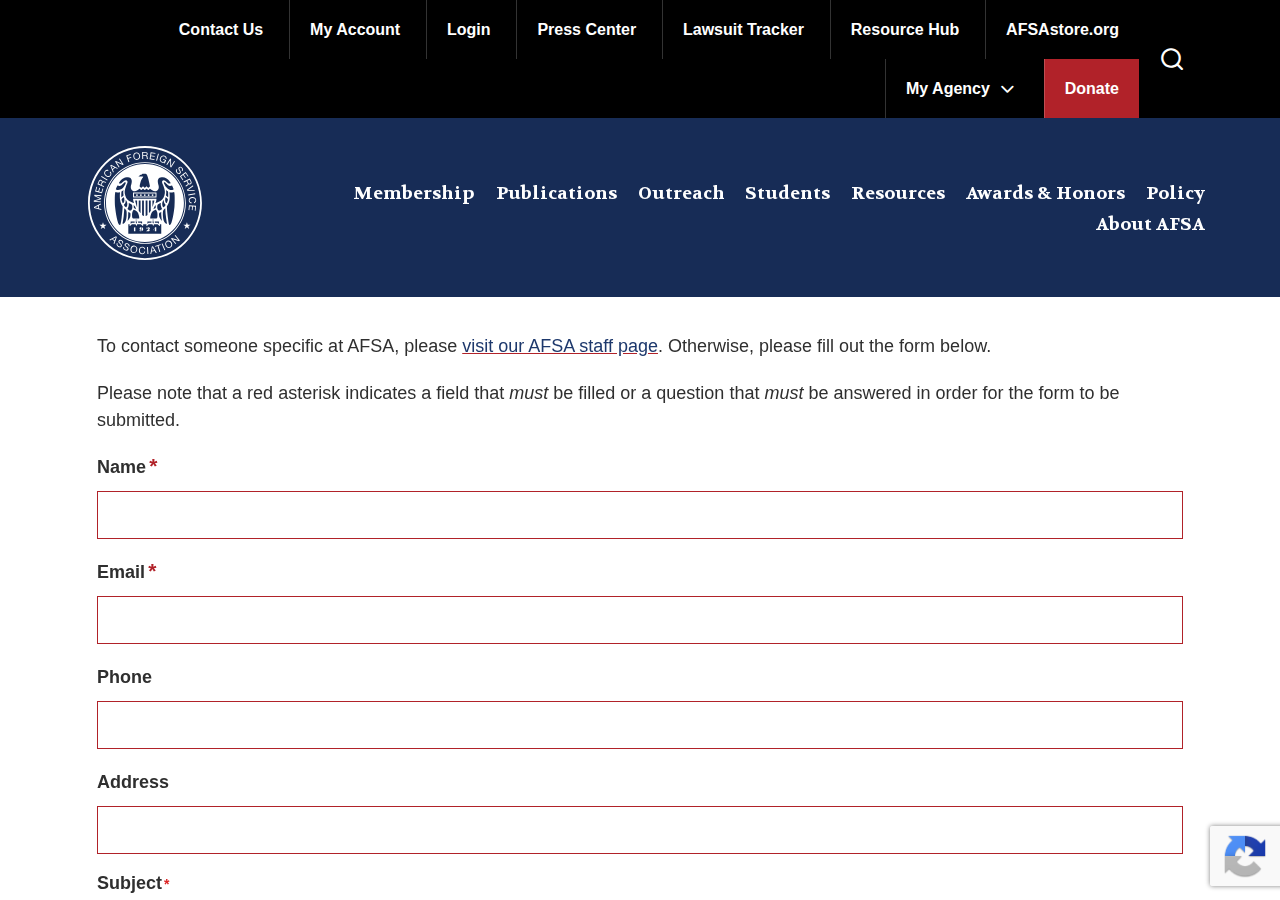Open the Resources menu

(898, 193)
